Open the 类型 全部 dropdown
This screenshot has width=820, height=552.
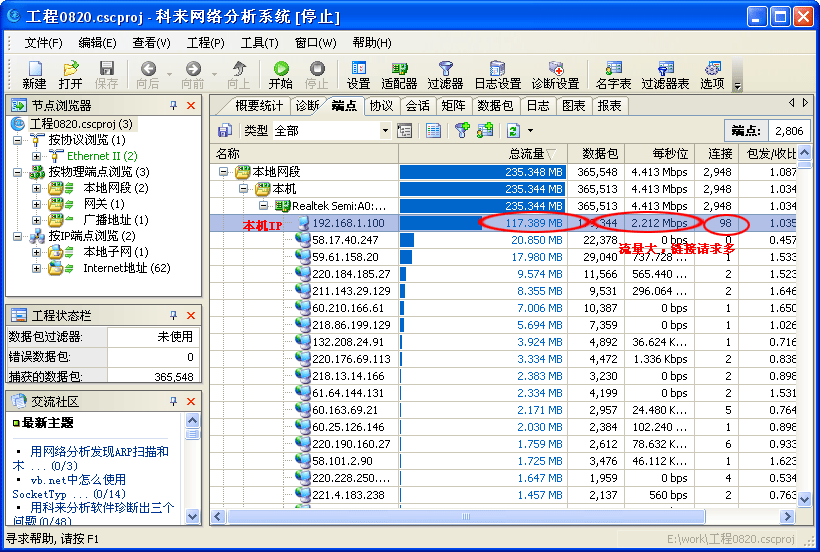(385, 131)
